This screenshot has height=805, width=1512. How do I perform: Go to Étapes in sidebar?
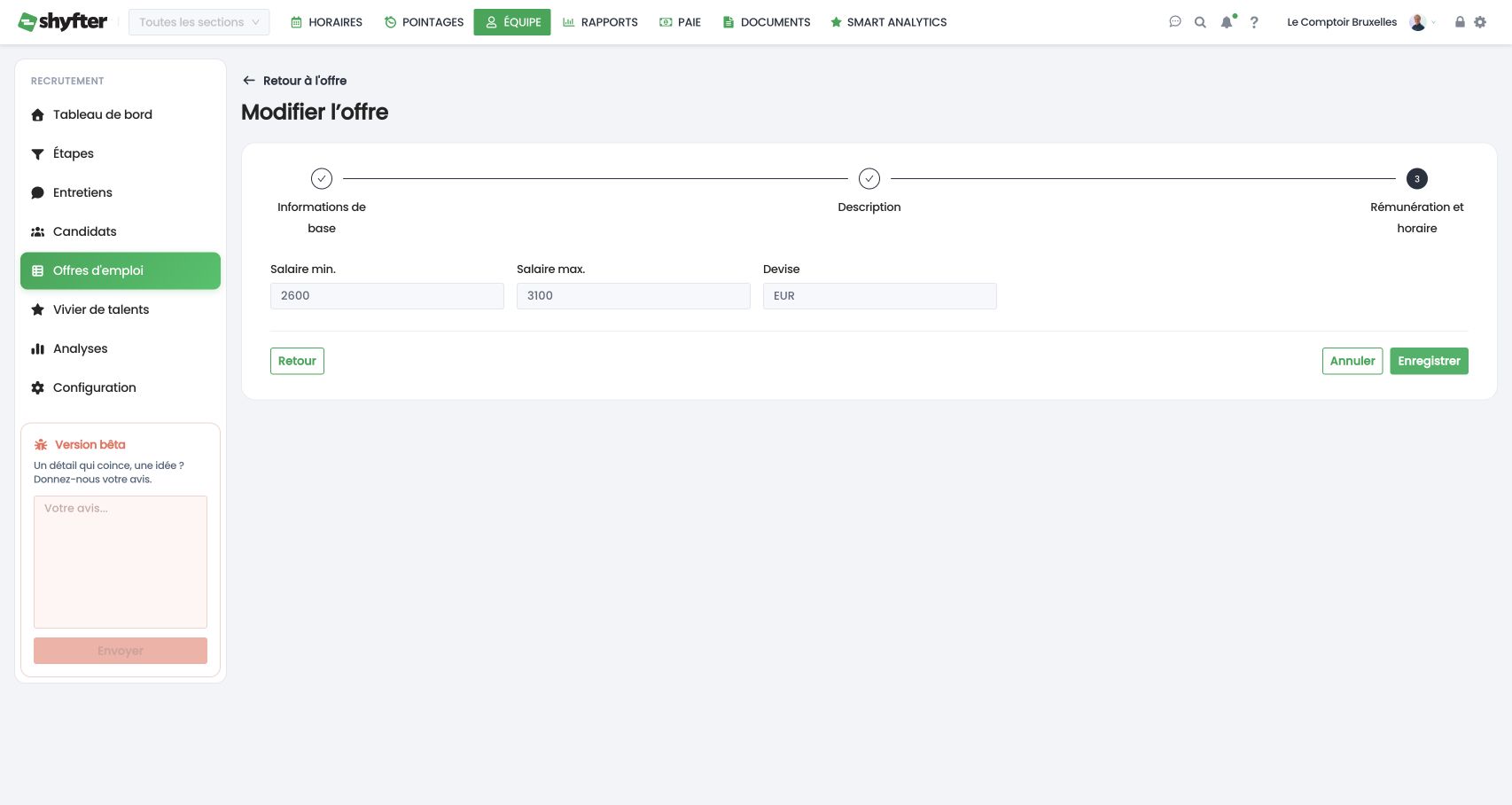click(121, 153)
